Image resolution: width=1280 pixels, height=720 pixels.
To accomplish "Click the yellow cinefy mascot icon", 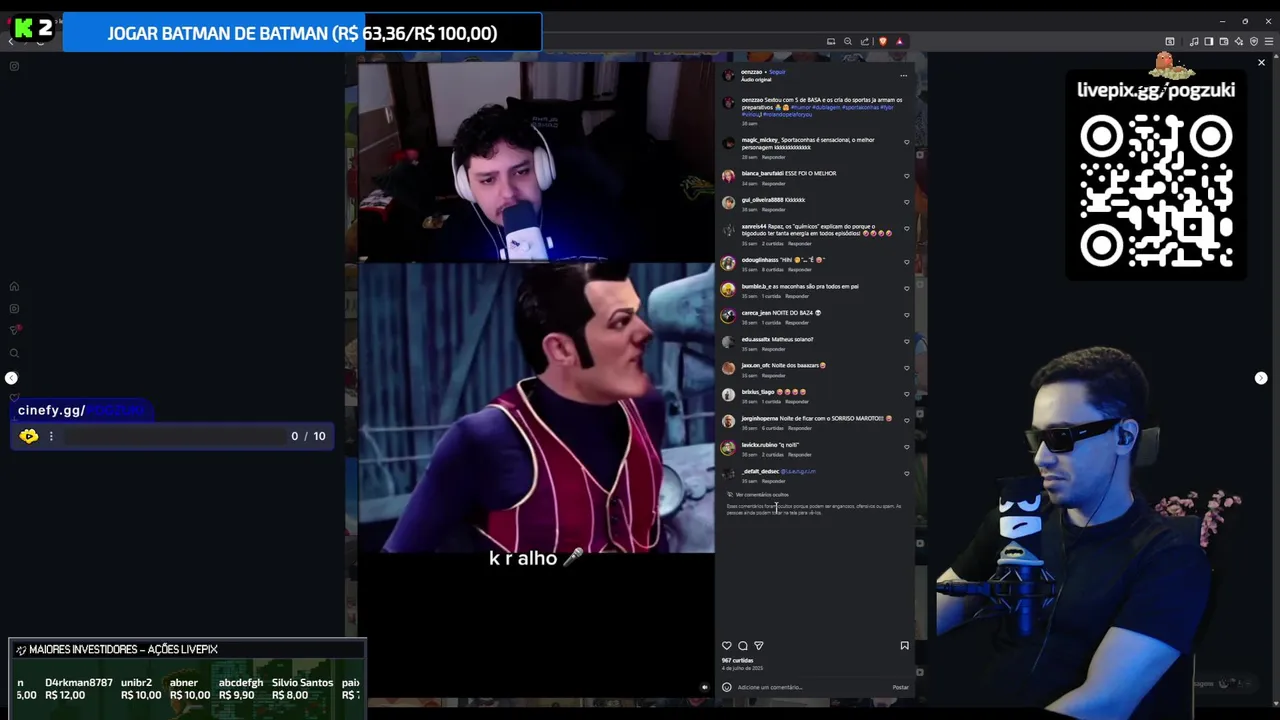I will coord(28,436).
